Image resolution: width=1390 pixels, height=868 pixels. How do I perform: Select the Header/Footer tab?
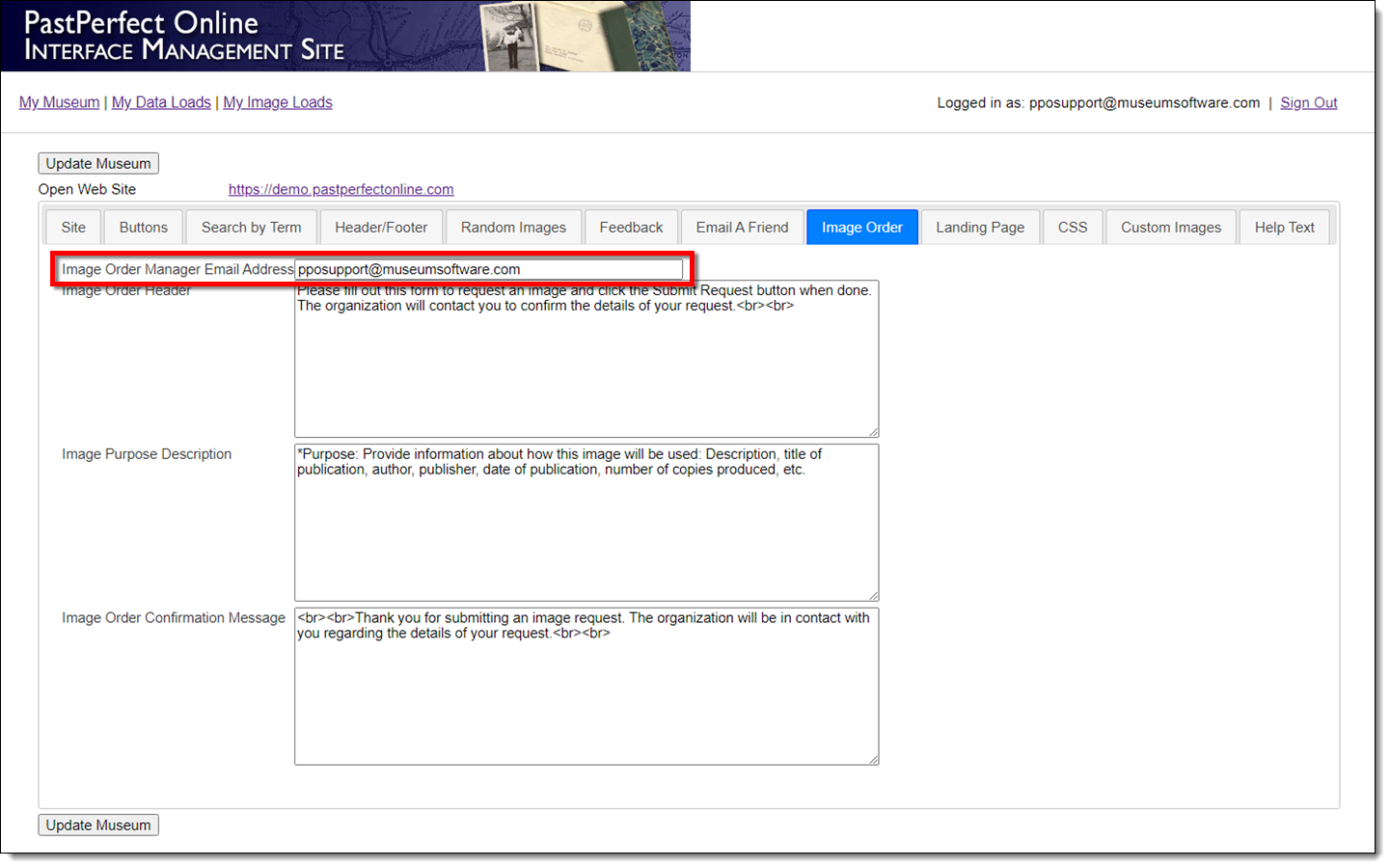[381, 228]
